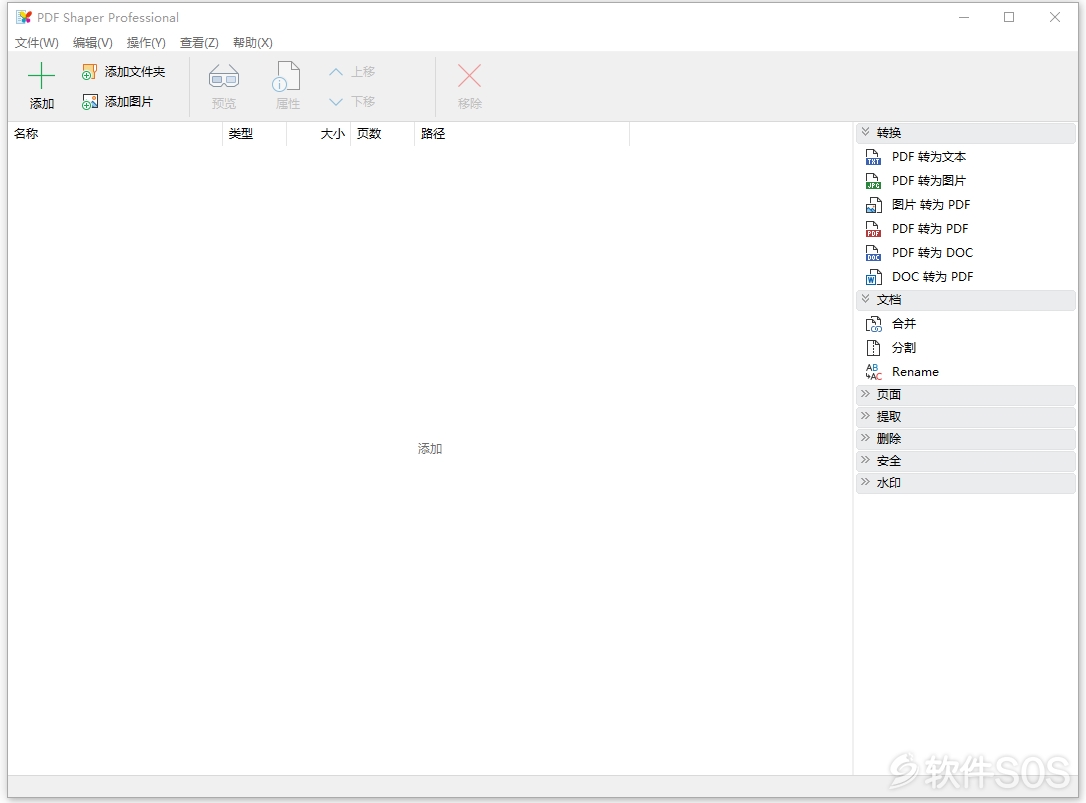Expand the 删除 section
This screenshot has width=1086, height=803.
click(x=965, y=439)
